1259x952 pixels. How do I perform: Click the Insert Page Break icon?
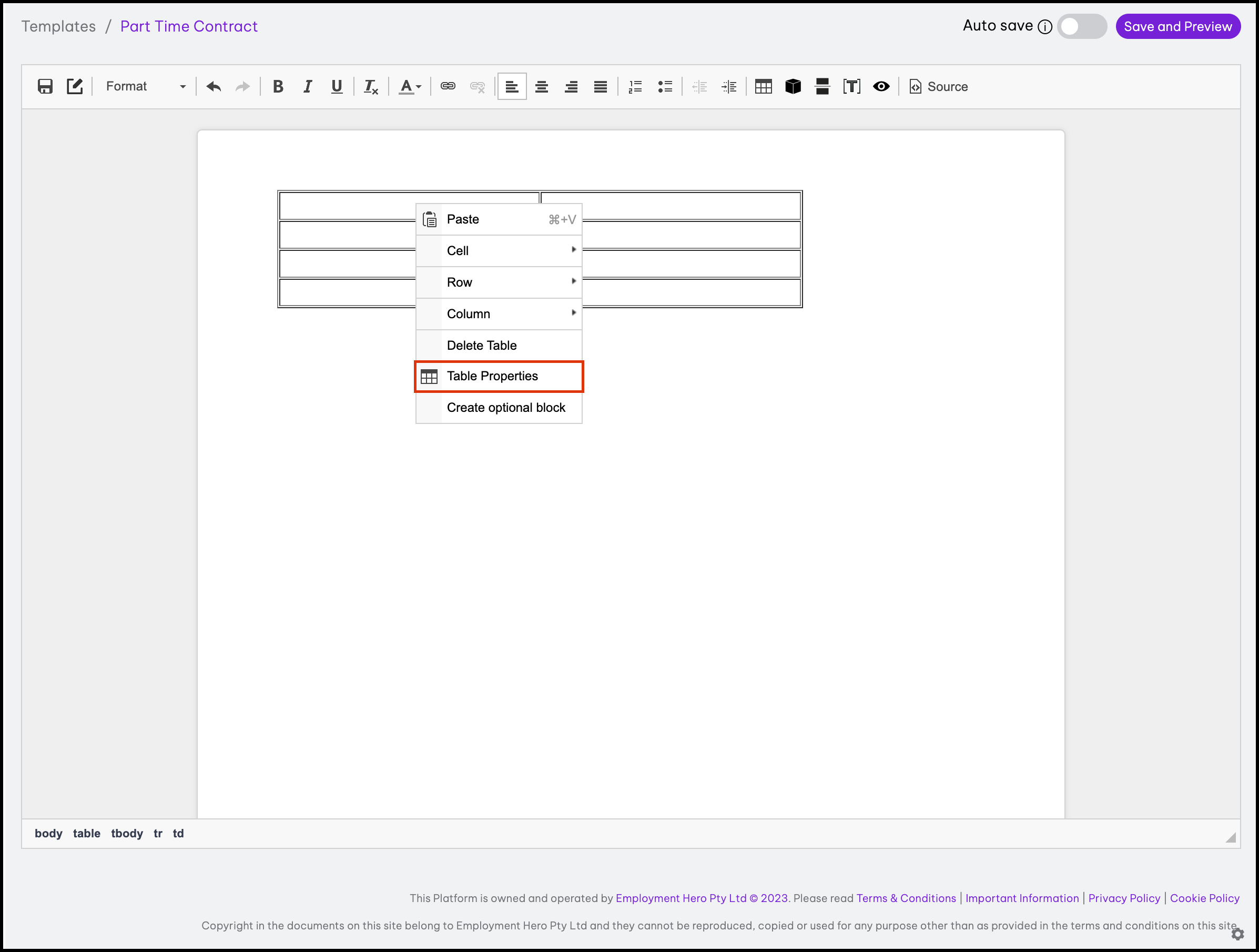point(822,87)
